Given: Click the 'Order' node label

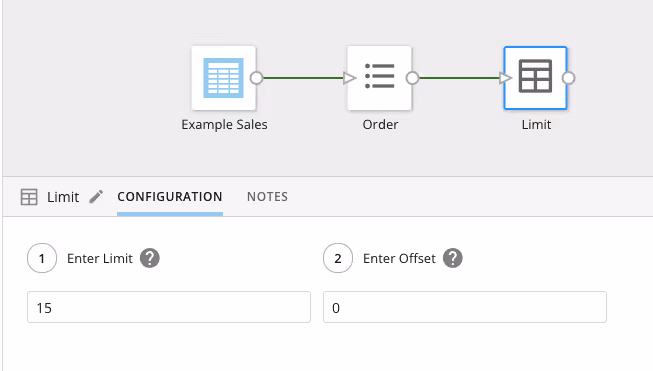Looking at the screenshot, I should pyautogui.click(x=380, y=124).
